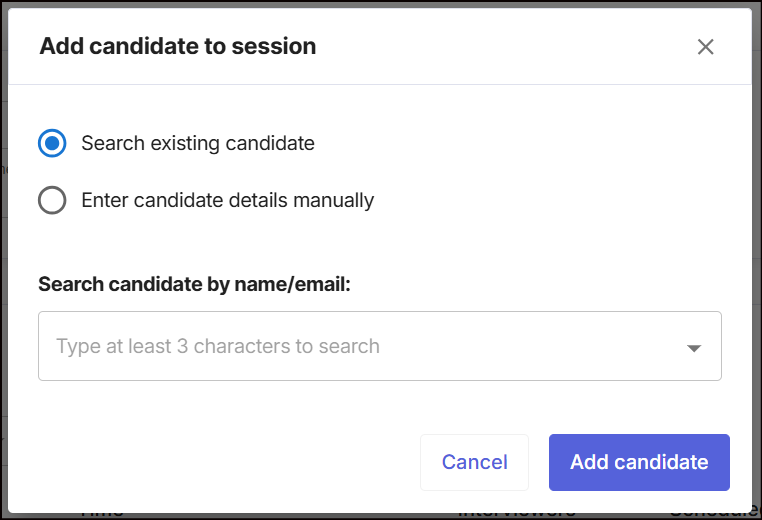Screen dimensions: 762x520
Task: Focus the candidate name/email search field
Action: point(360,347)
